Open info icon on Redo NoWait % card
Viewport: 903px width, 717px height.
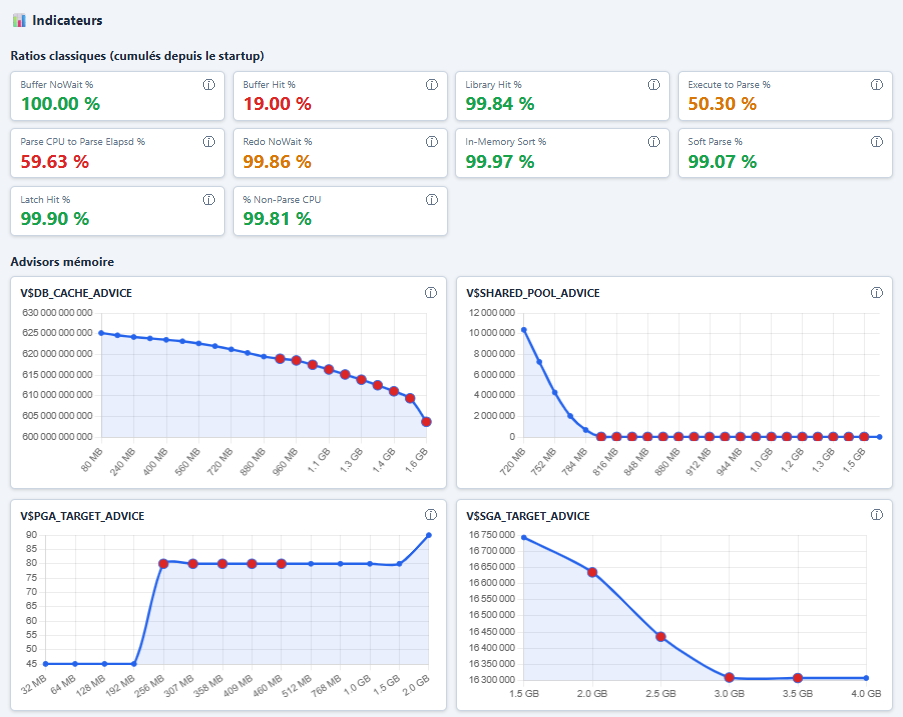click(x=431, y=142)
